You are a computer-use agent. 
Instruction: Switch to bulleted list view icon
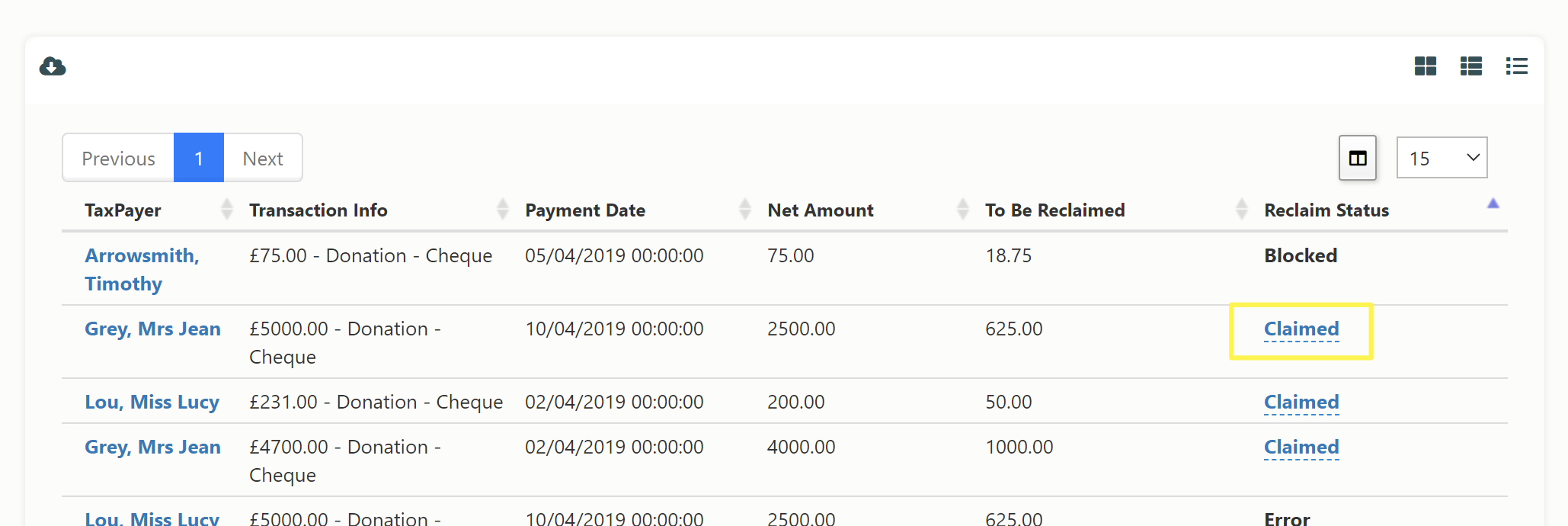click(x=1516, y=66)
